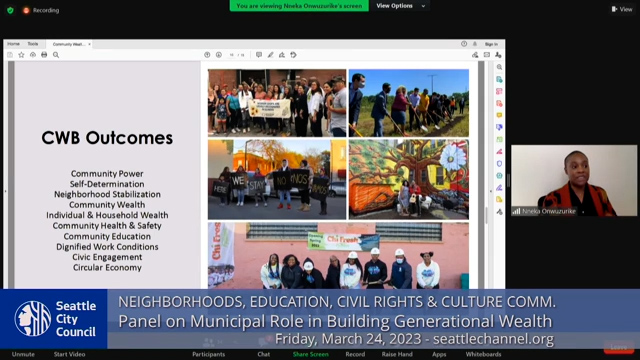This screenshot has width=640, height=360.
Task: Open the green Organize Pages tool
Action: [x=499, y=140]
